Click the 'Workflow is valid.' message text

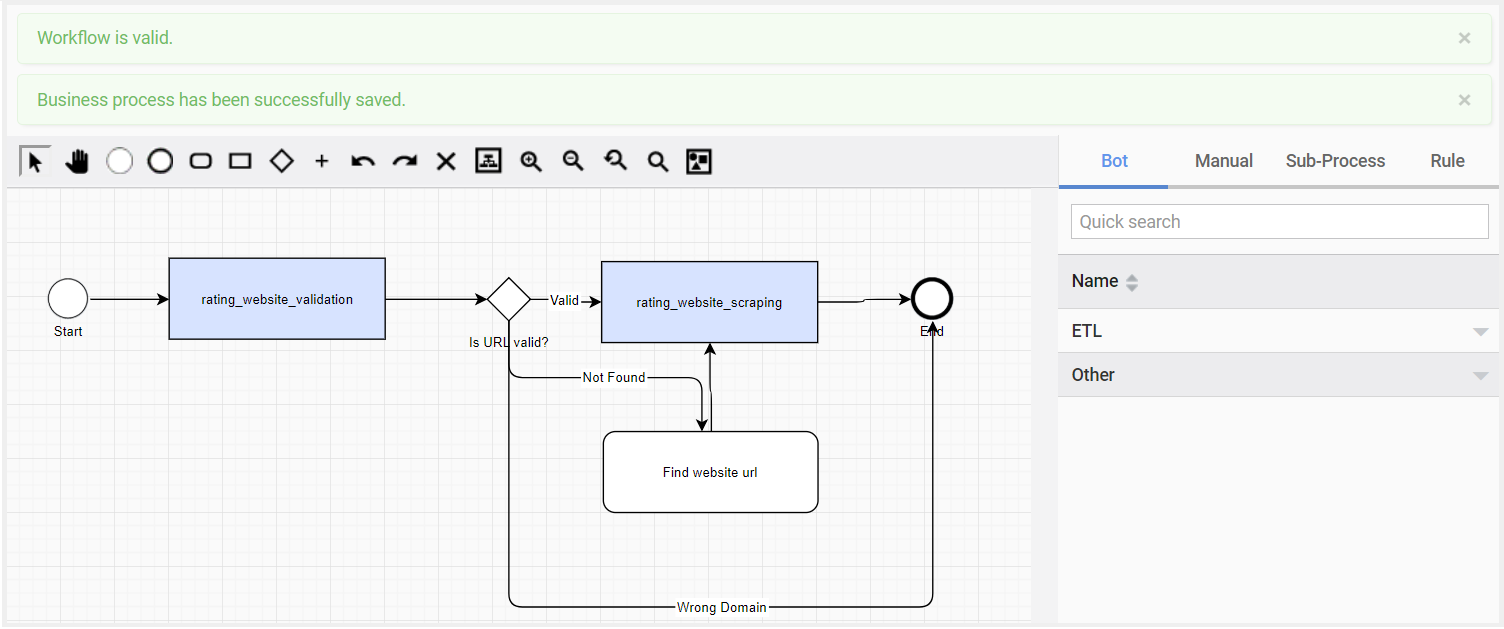105,38
